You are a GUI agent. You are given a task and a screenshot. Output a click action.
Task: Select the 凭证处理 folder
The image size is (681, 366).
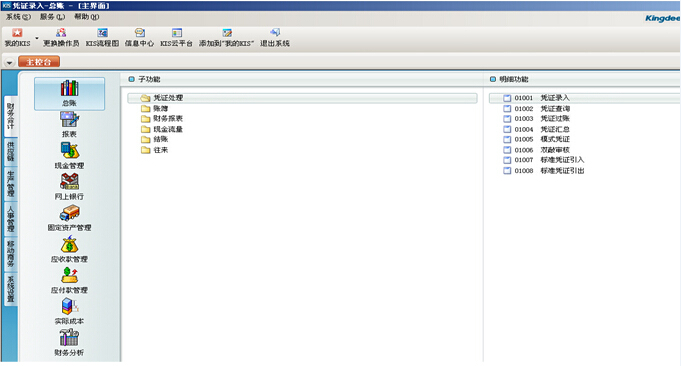pos(302,98)
